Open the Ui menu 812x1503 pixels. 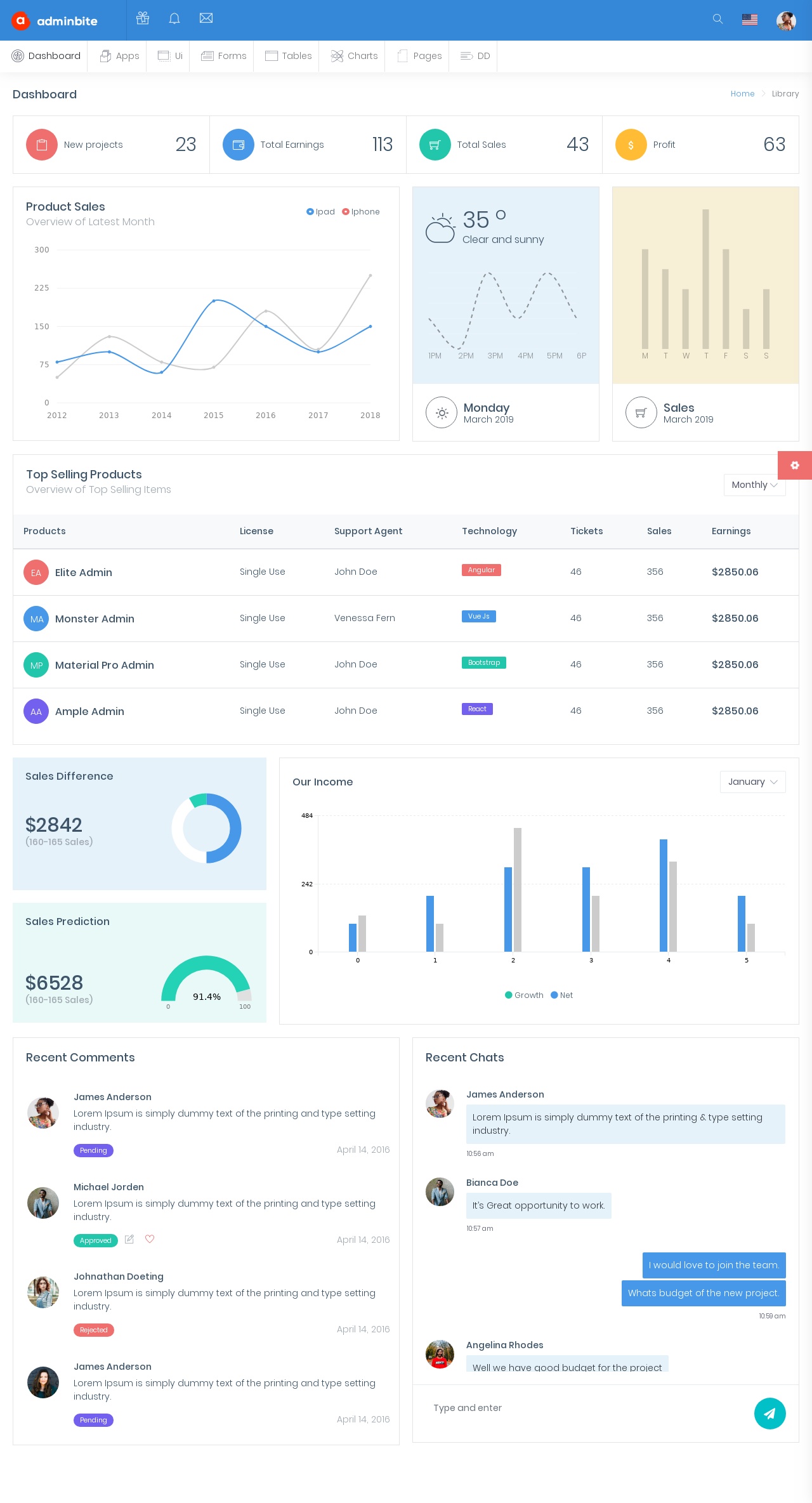tap(170, 56)
